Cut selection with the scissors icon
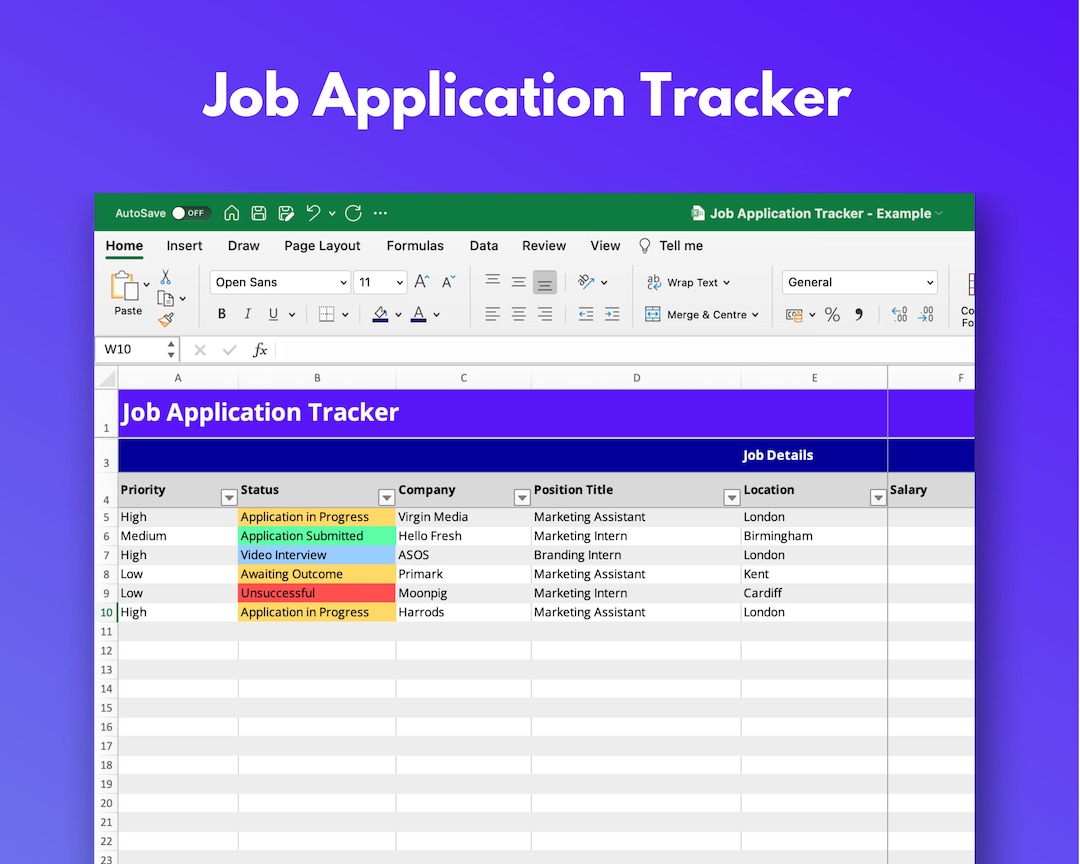Screen dimensions: 1080x864 (x=165, y=277)
